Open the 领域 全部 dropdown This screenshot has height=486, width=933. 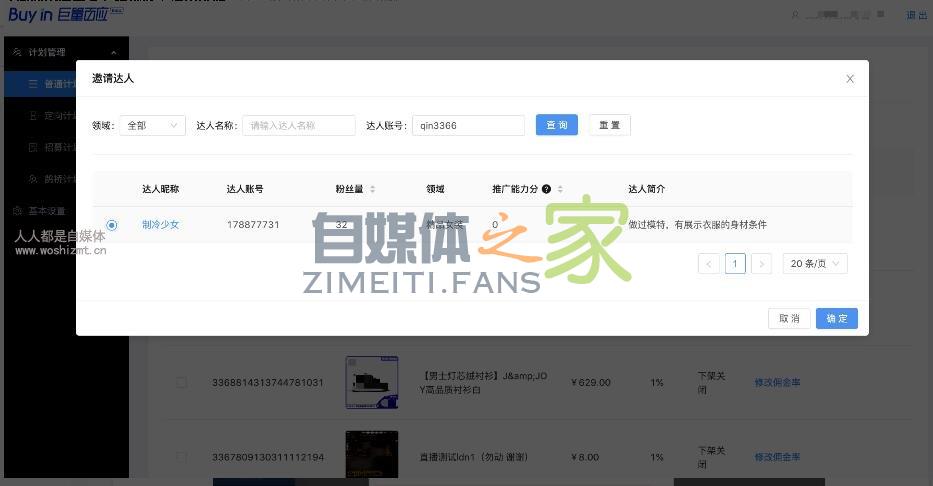pyautogui.click(x=152, y=126)
